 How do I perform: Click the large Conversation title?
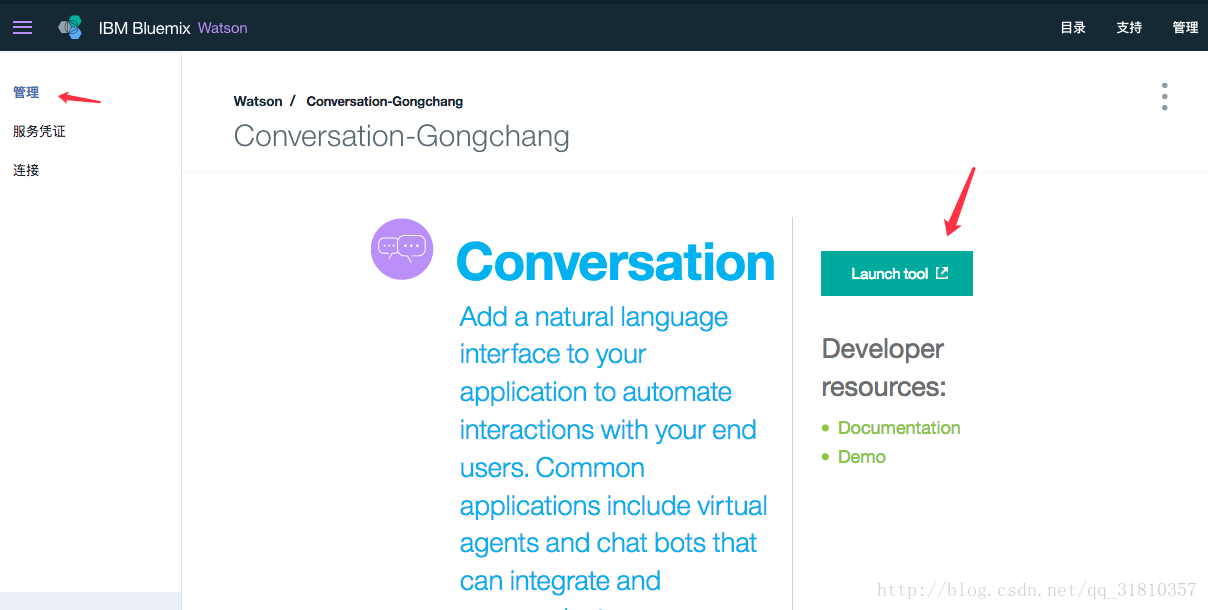[616, 262]
